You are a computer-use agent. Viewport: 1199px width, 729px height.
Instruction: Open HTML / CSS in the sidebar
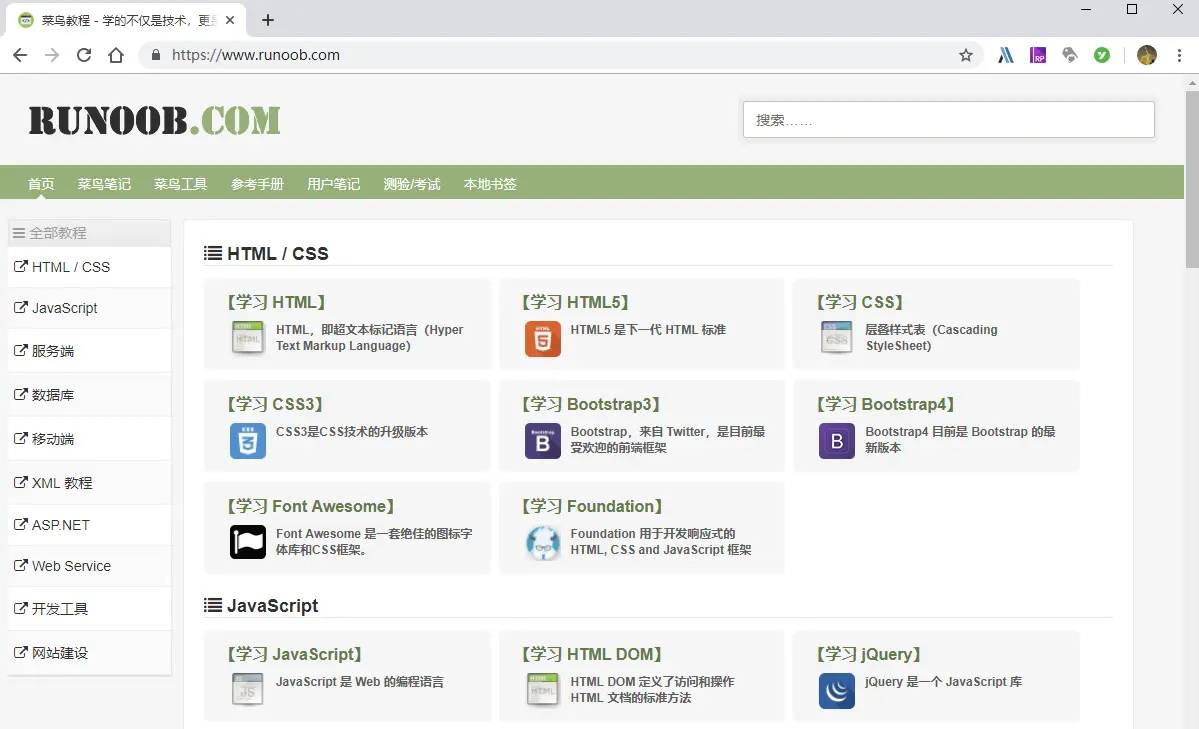tap(89, 267)
